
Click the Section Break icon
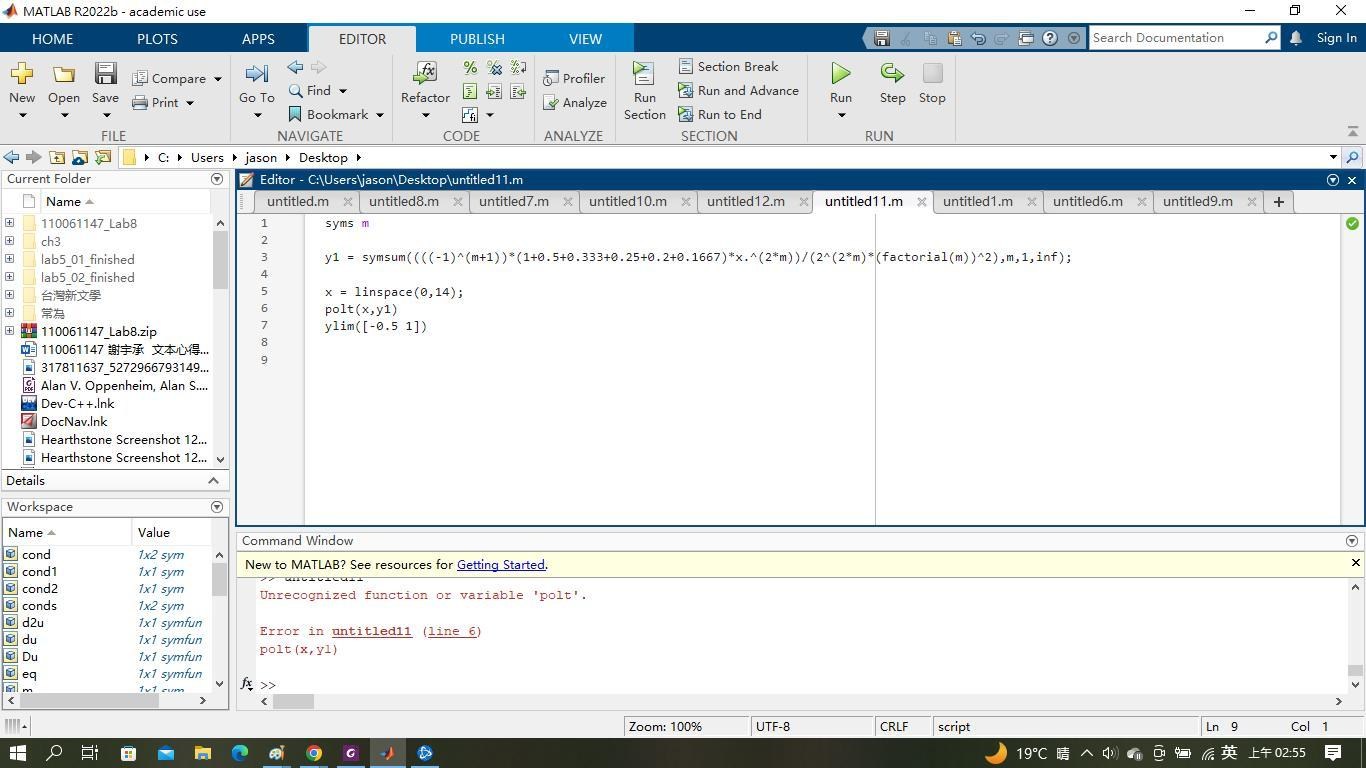click(686, 65)
